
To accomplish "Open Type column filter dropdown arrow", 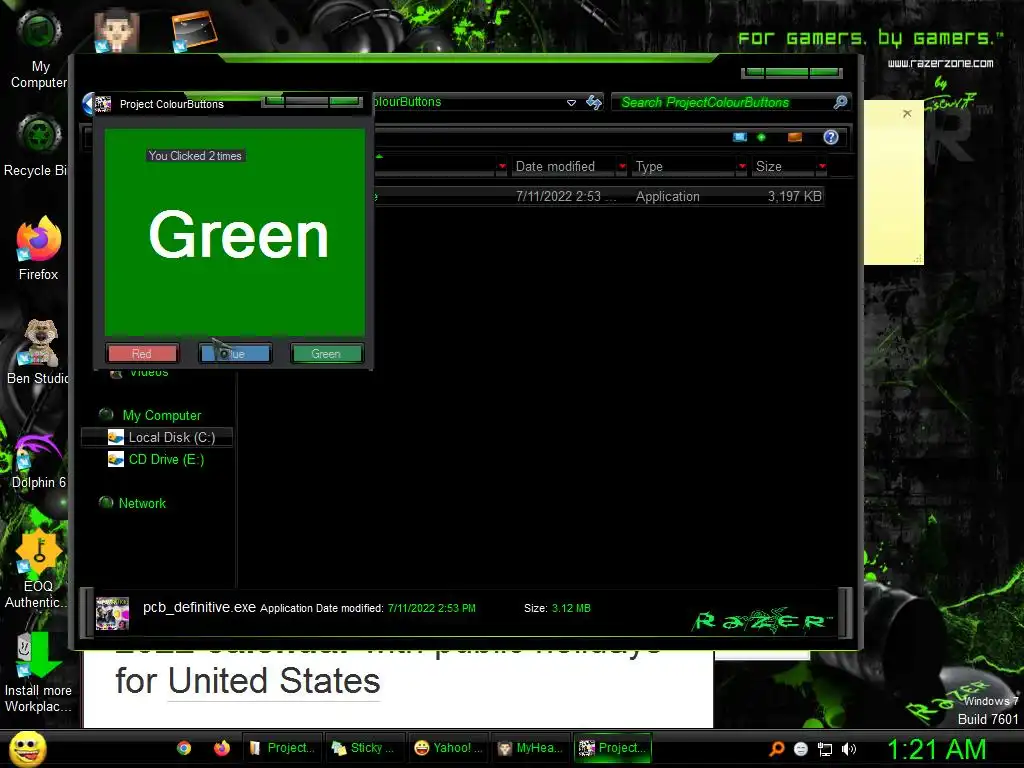I will (x=741, y=167).
